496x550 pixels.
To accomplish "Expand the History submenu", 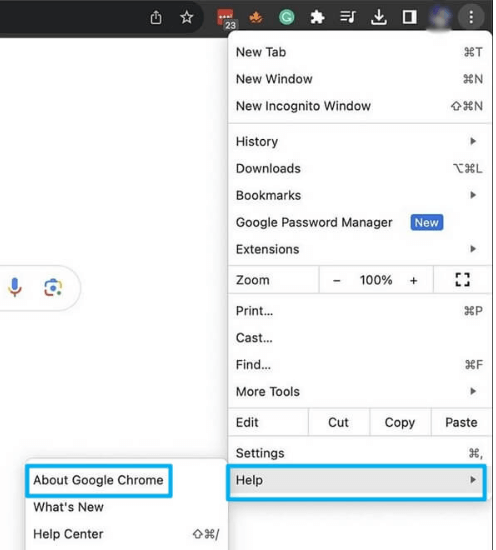I will (360, 141).
